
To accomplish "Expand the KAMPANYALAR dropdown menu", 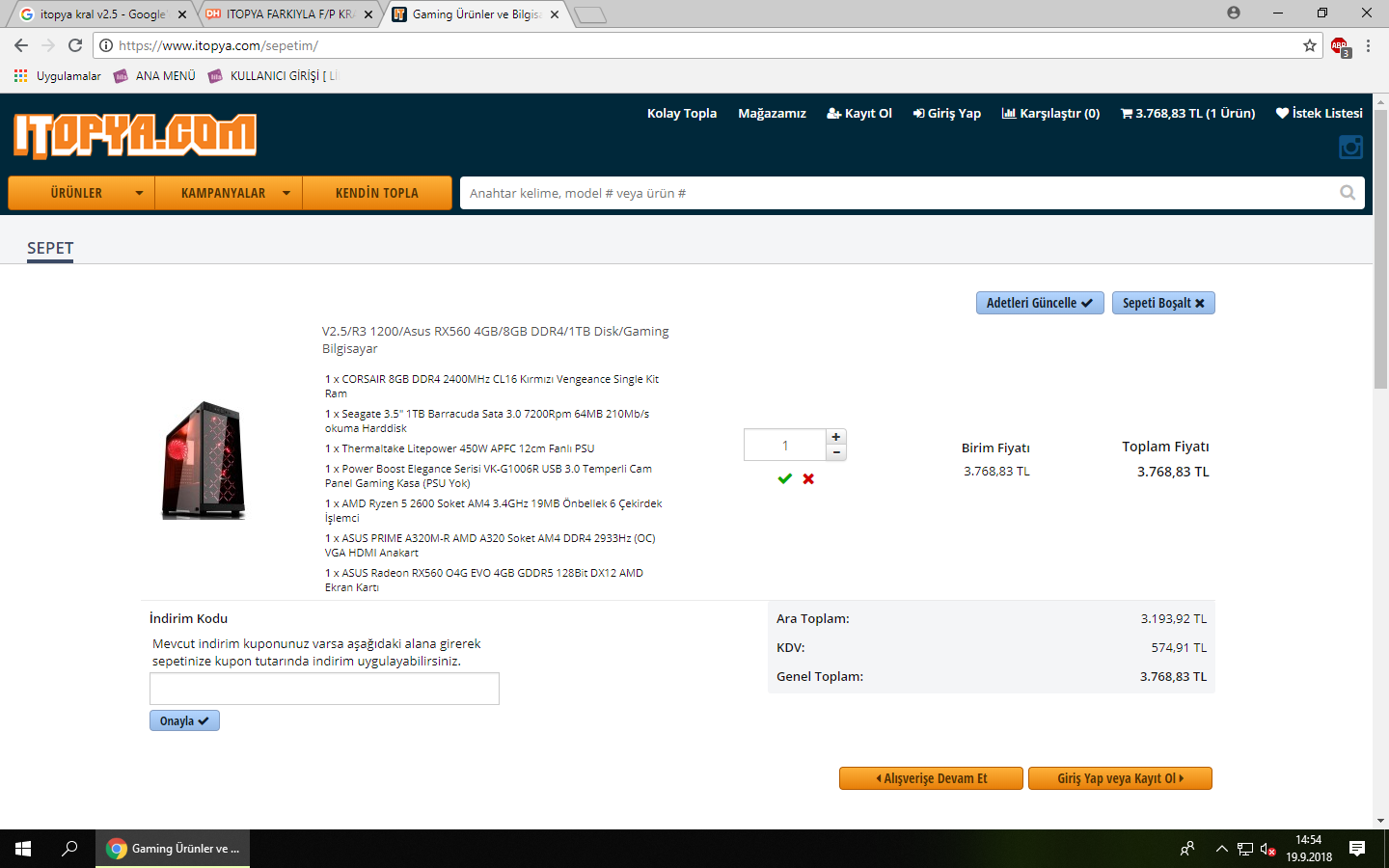I will 229,193.
